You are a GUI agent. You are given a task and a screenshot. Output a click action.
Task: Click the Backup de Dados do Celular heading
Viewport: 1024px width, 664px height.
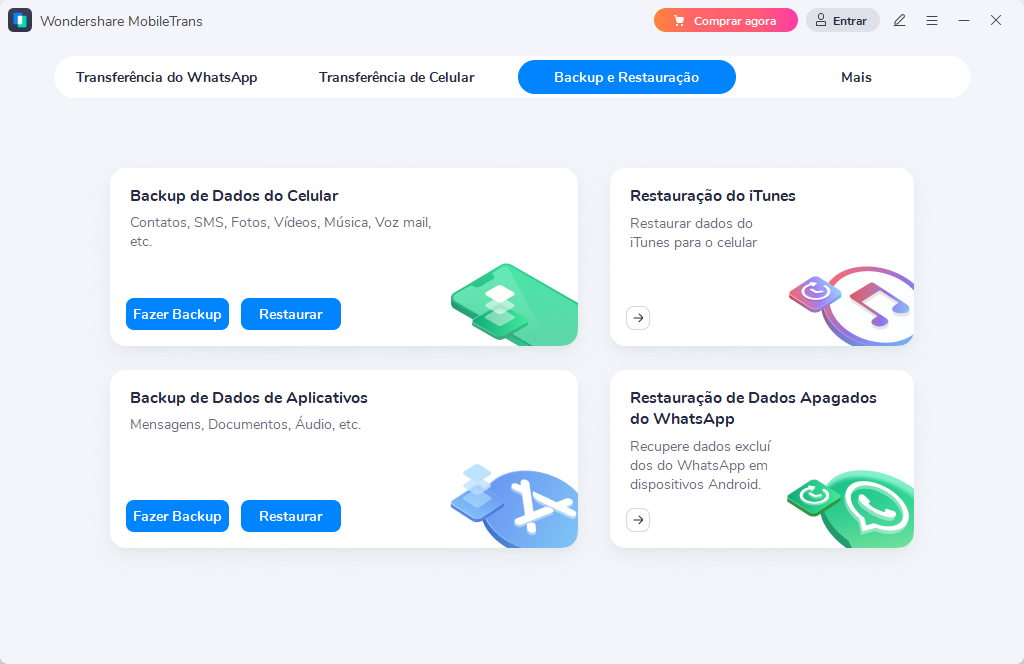coord(234,196)
